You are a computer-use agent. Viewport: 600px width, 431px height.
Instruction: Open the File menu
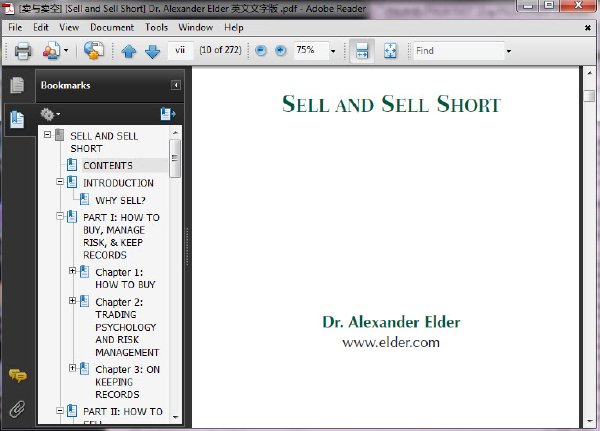15,27
